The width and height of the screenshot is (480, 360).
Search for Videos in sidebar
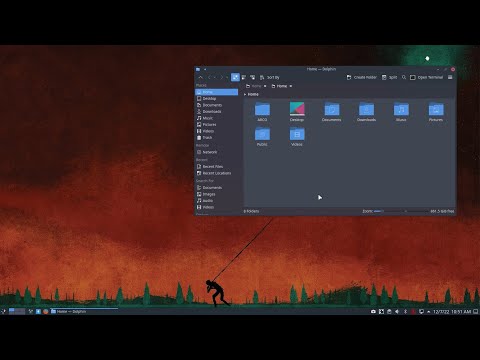[x=216, y=207]
